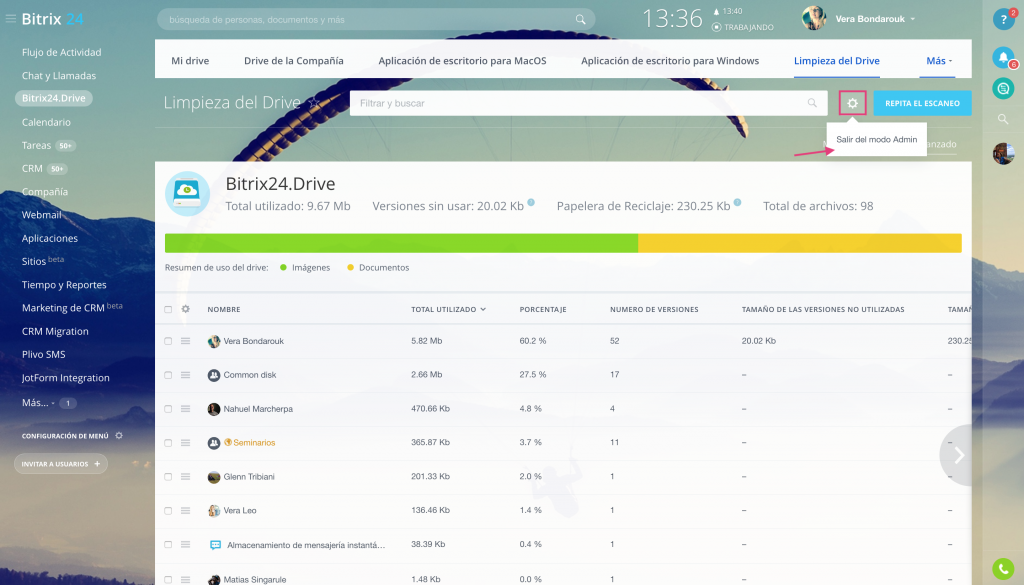Check the Nahuel Marcherpa row checkbox
Viewport: 1024px width, 585px height.
(168, 409)
